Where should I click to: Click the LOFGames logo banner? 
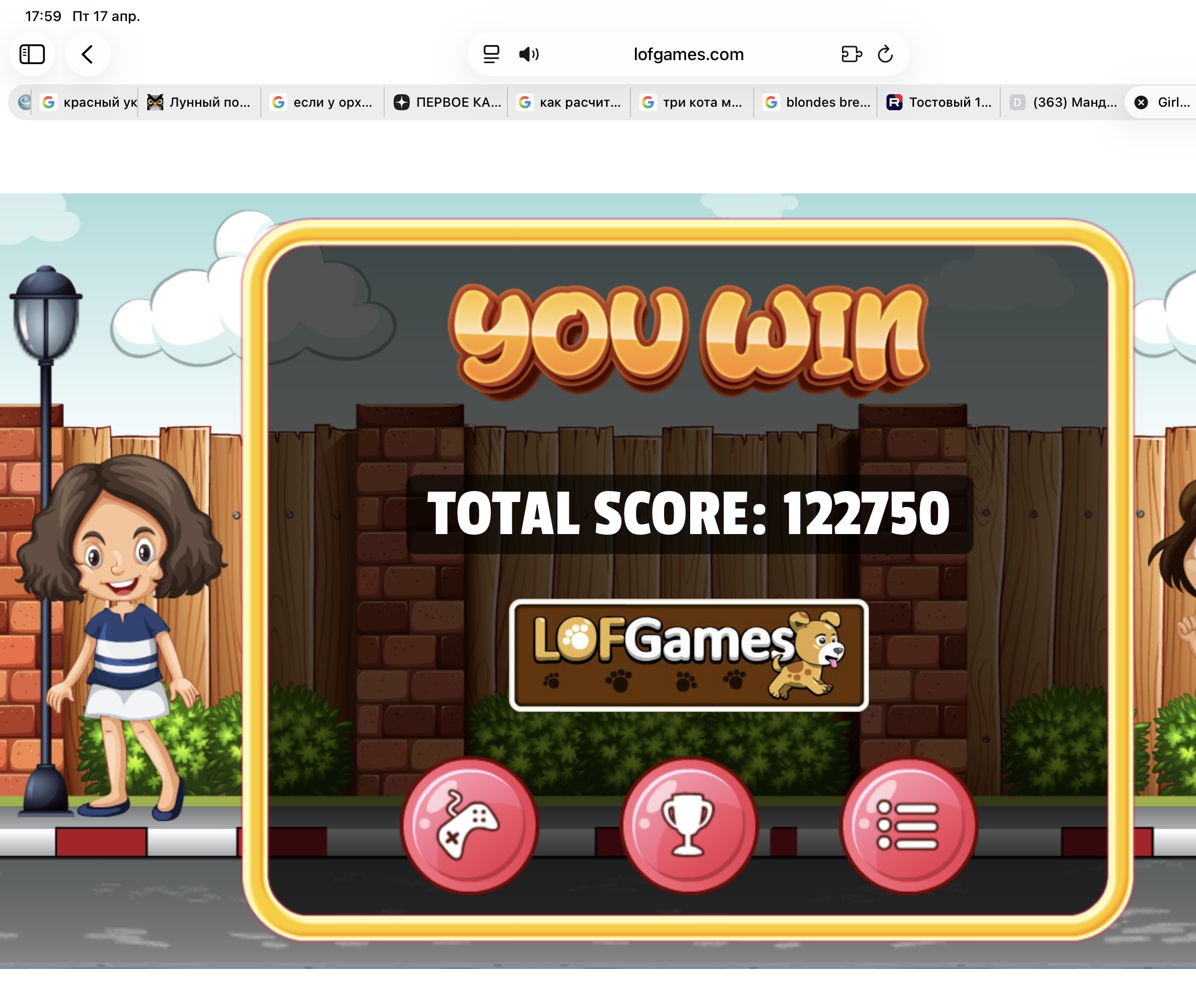tap(689, 655)
